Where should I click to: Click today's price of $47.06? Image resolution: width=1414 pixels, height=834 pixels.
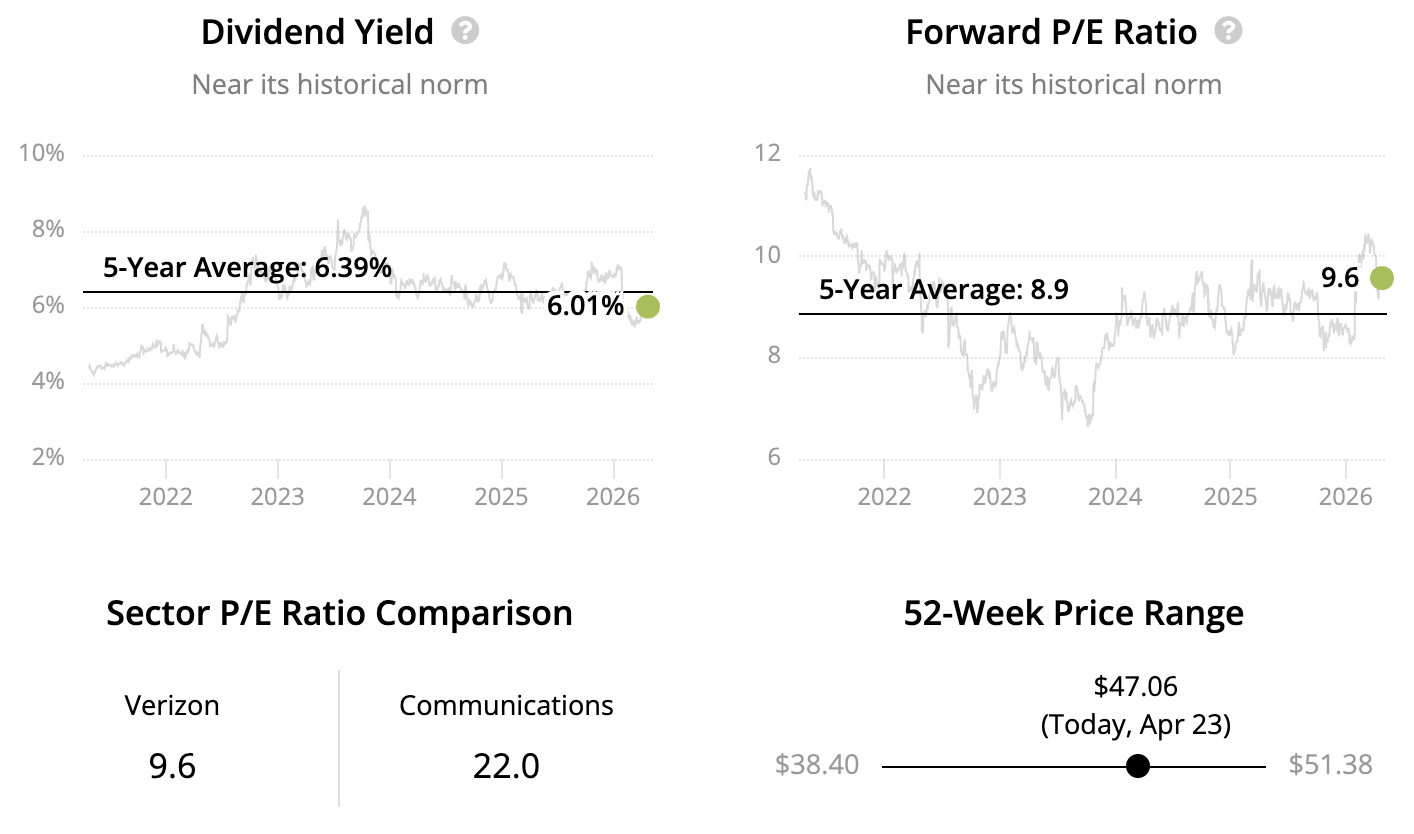point(1135,686)
